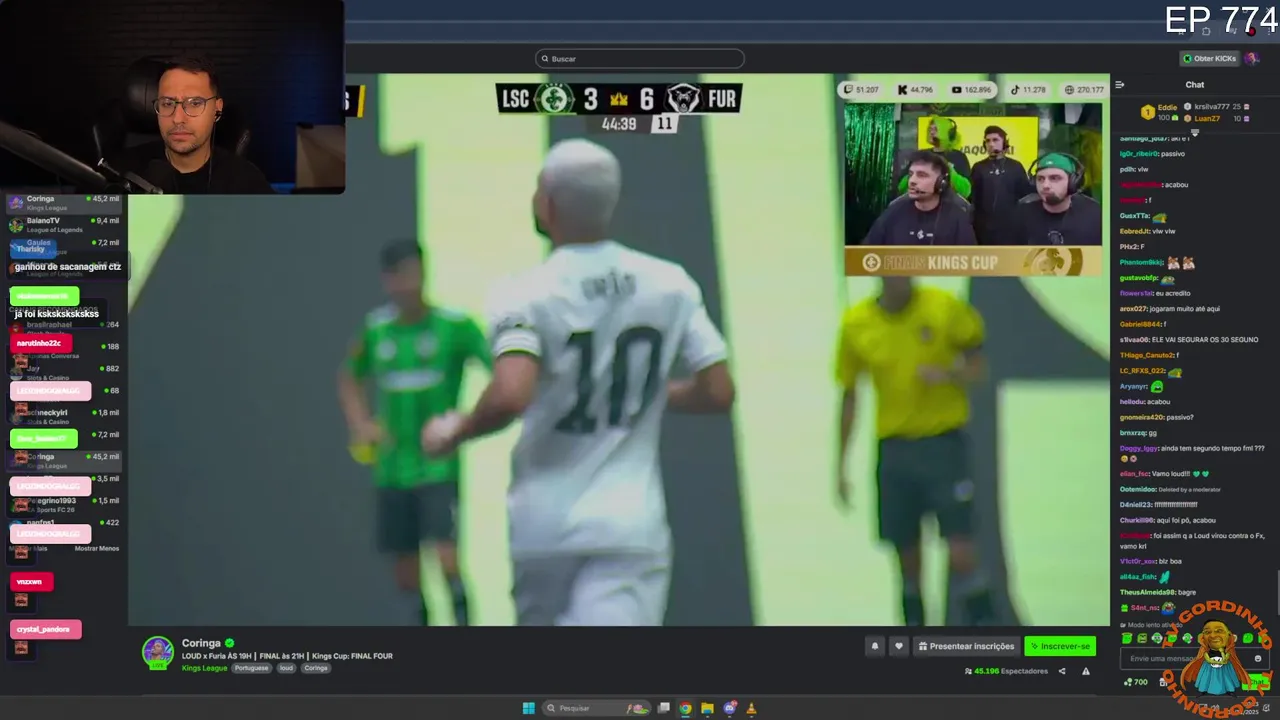Click Gabriel8844 username in chat
This screenshot has height=720, width=1280.
point(1140,324)
